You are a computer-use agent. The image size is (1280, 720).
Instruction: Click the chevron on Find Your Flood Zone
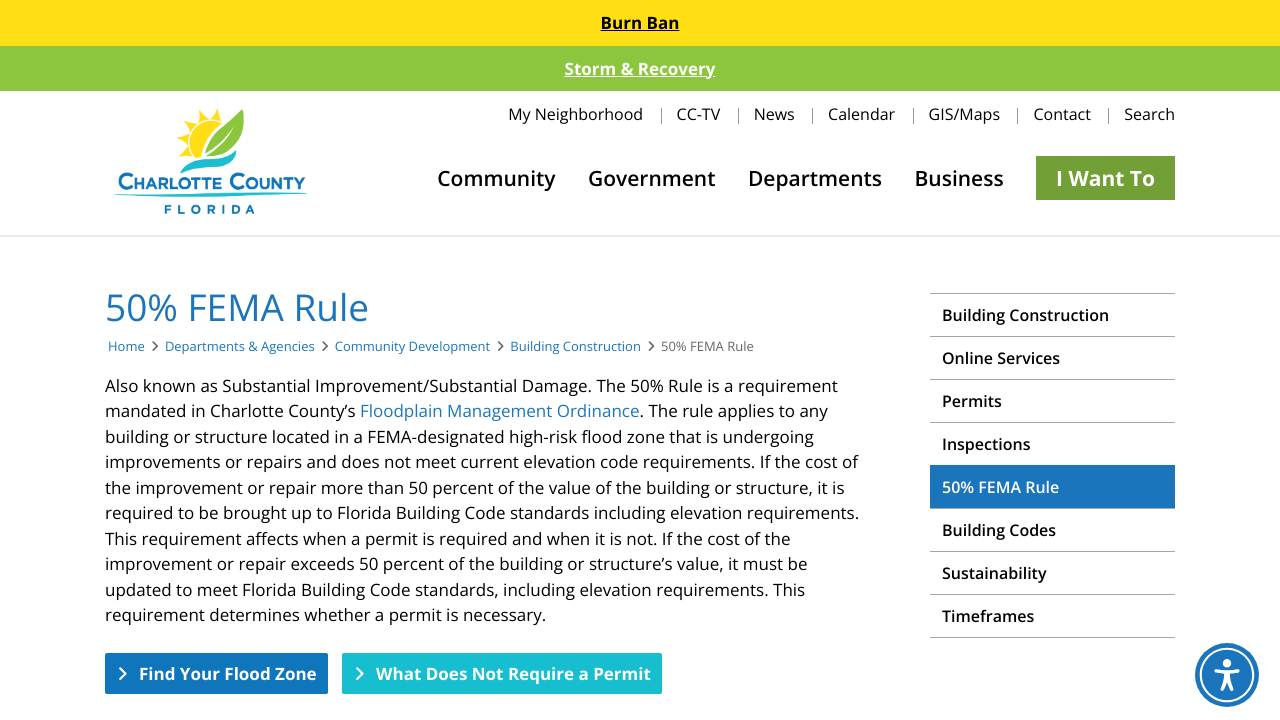tap(124, 673)
